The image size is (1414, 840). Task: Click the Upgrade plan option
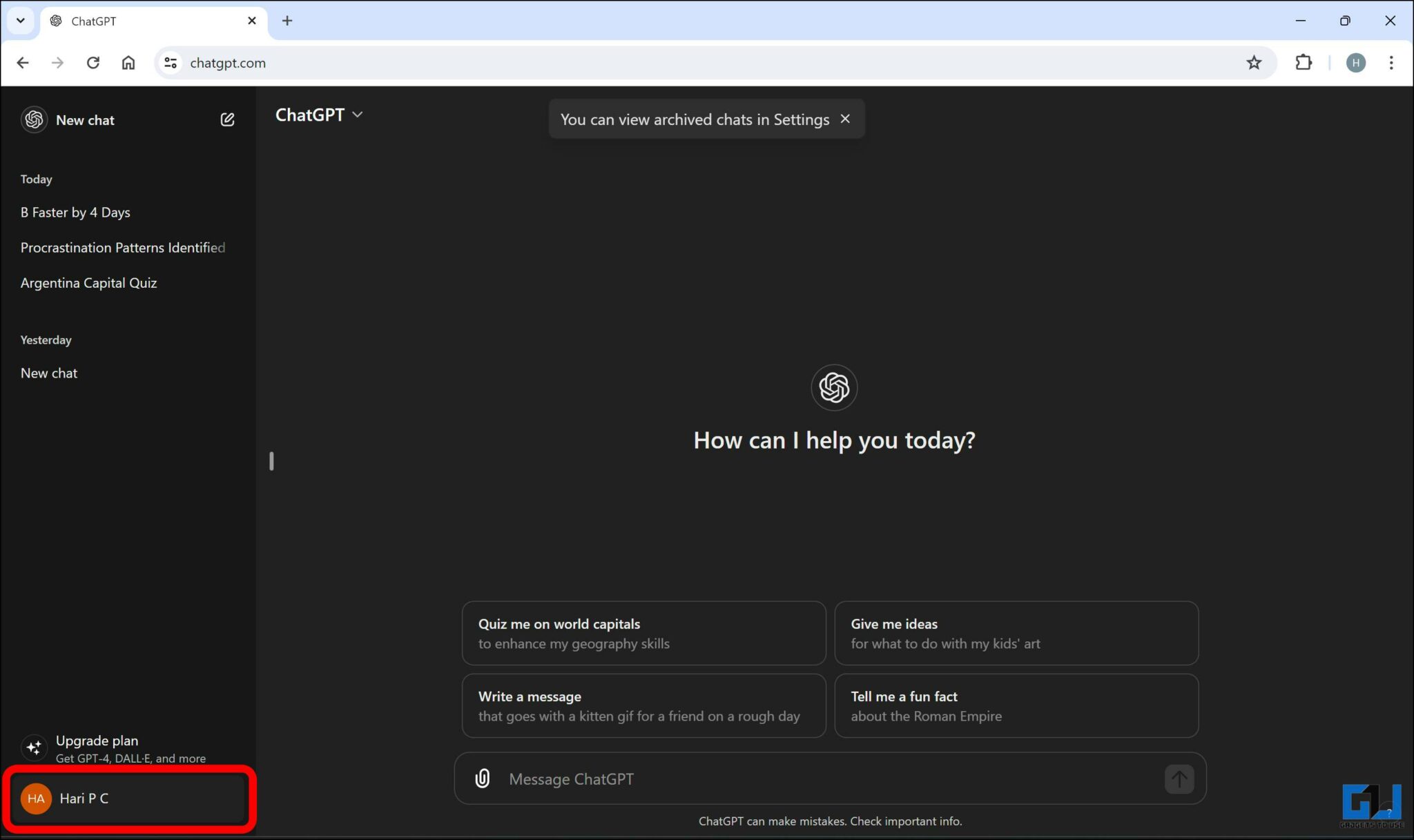tap(97, 740)
